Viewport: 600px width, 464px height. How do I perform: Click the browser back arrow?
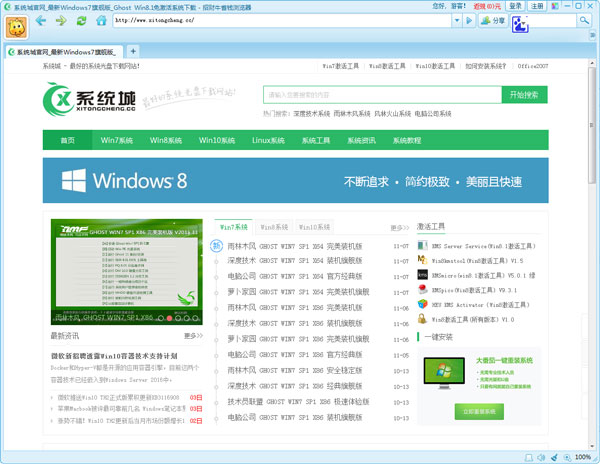41,21
